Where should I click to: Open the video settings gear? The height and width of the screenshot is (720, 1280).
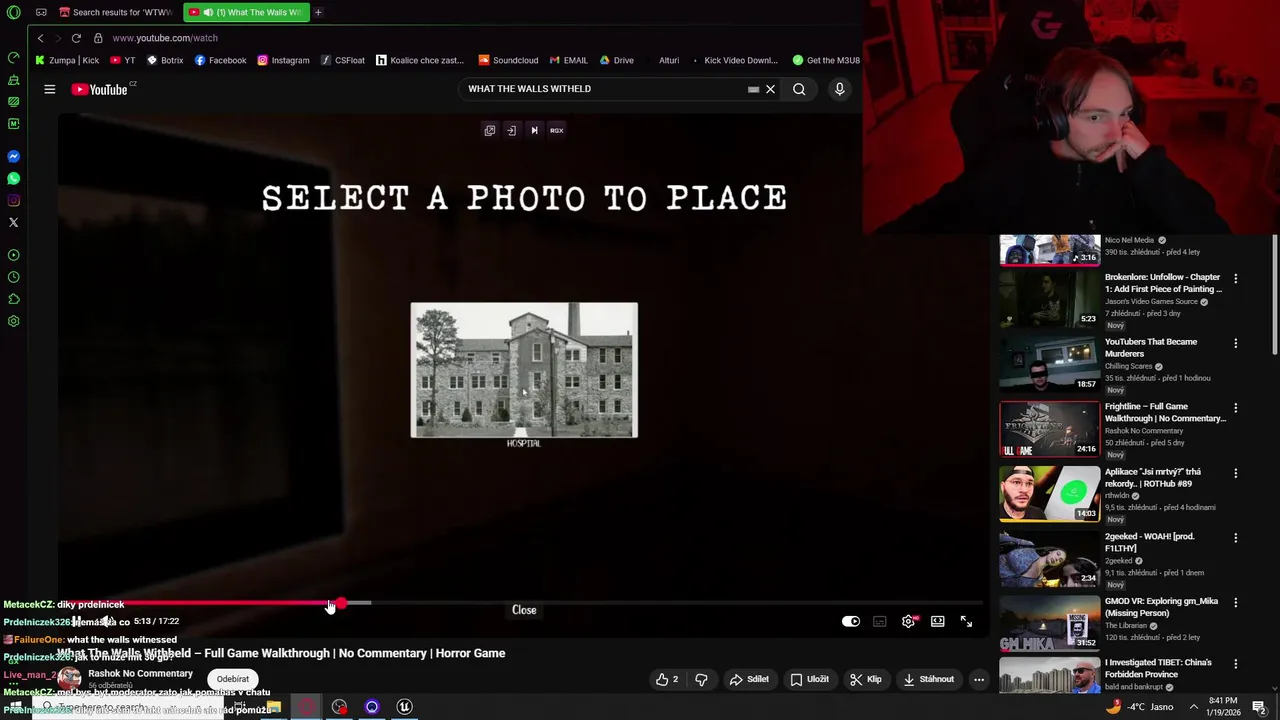908,621
